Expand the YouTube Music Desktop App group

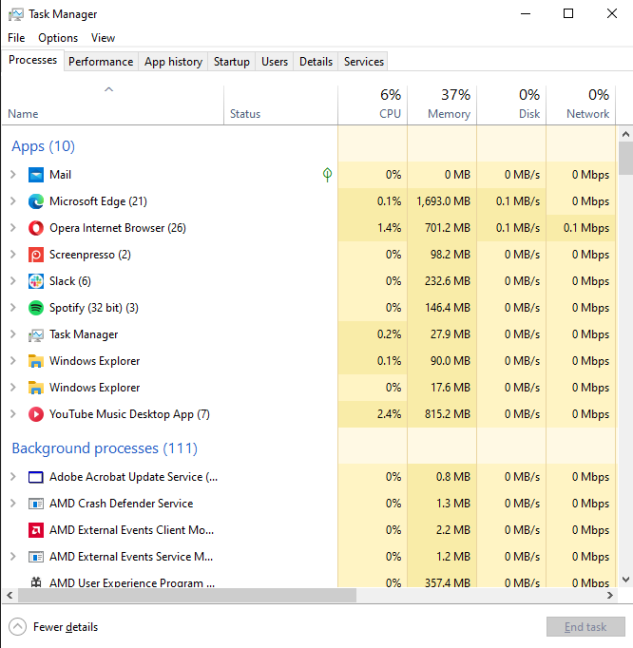pyautogui.click(x=13, y=415)
